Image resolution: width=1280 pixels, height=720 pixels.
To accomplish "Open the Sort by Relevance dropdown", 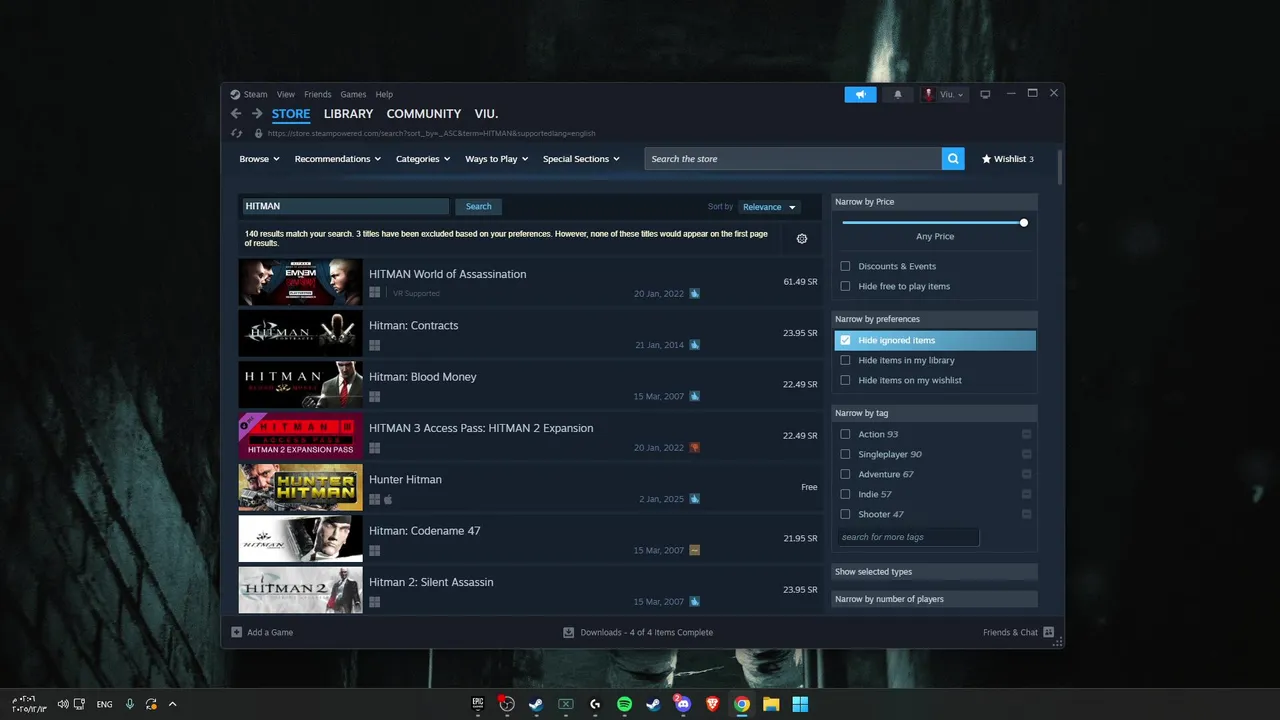I will (x=769, y=207).
